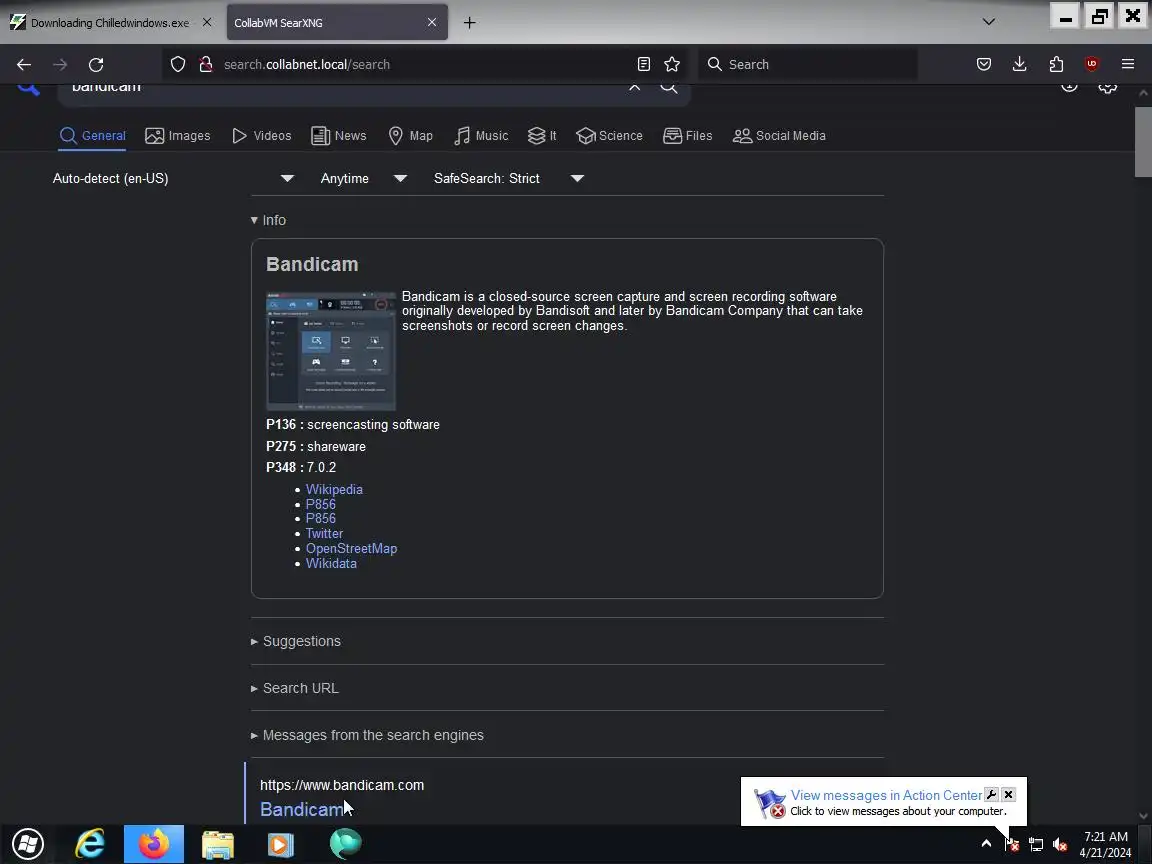
Task: Select the Files search category
Action: pos(688,136)
